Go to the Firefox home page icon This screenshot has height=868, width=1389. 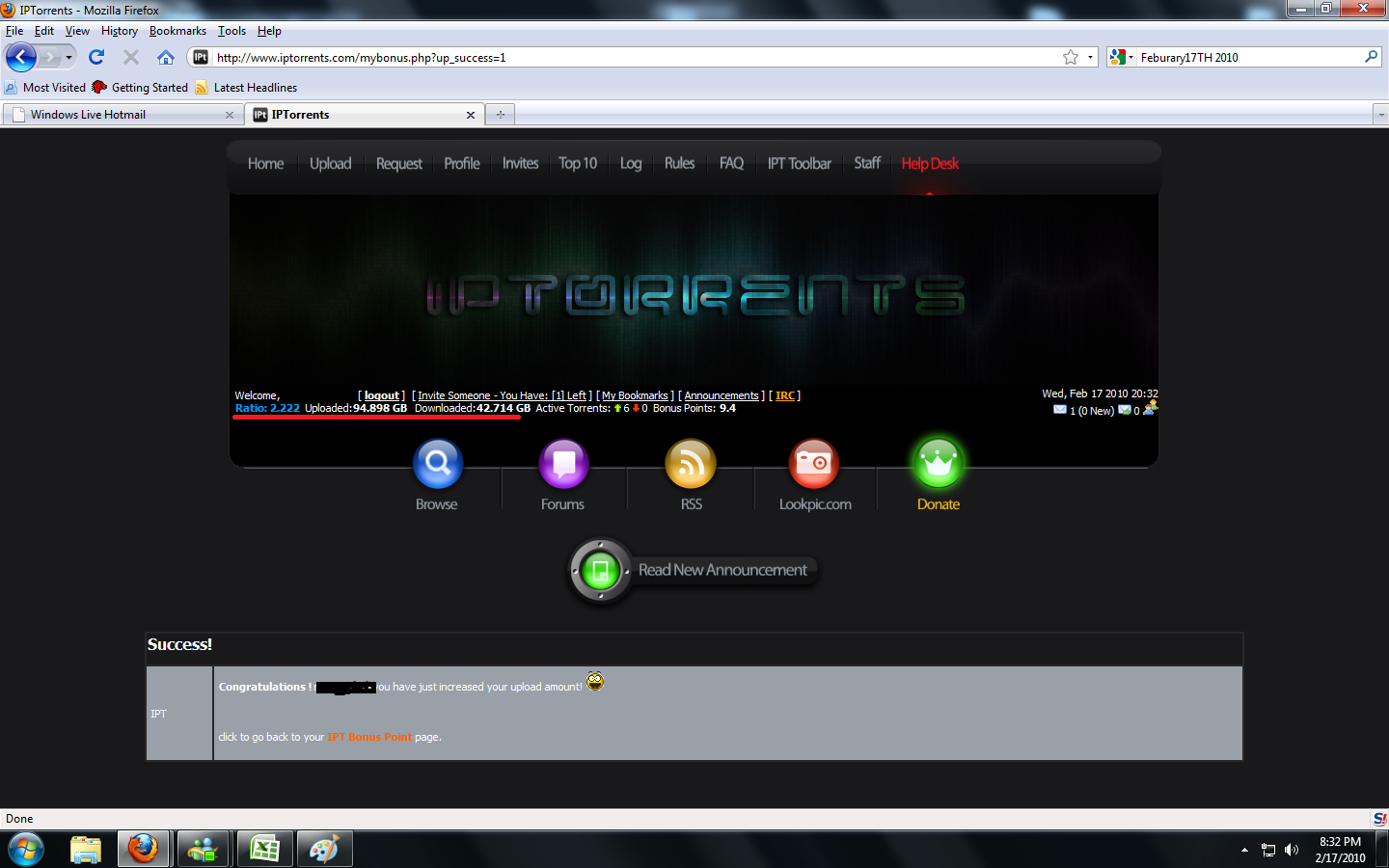coord(166,58)
